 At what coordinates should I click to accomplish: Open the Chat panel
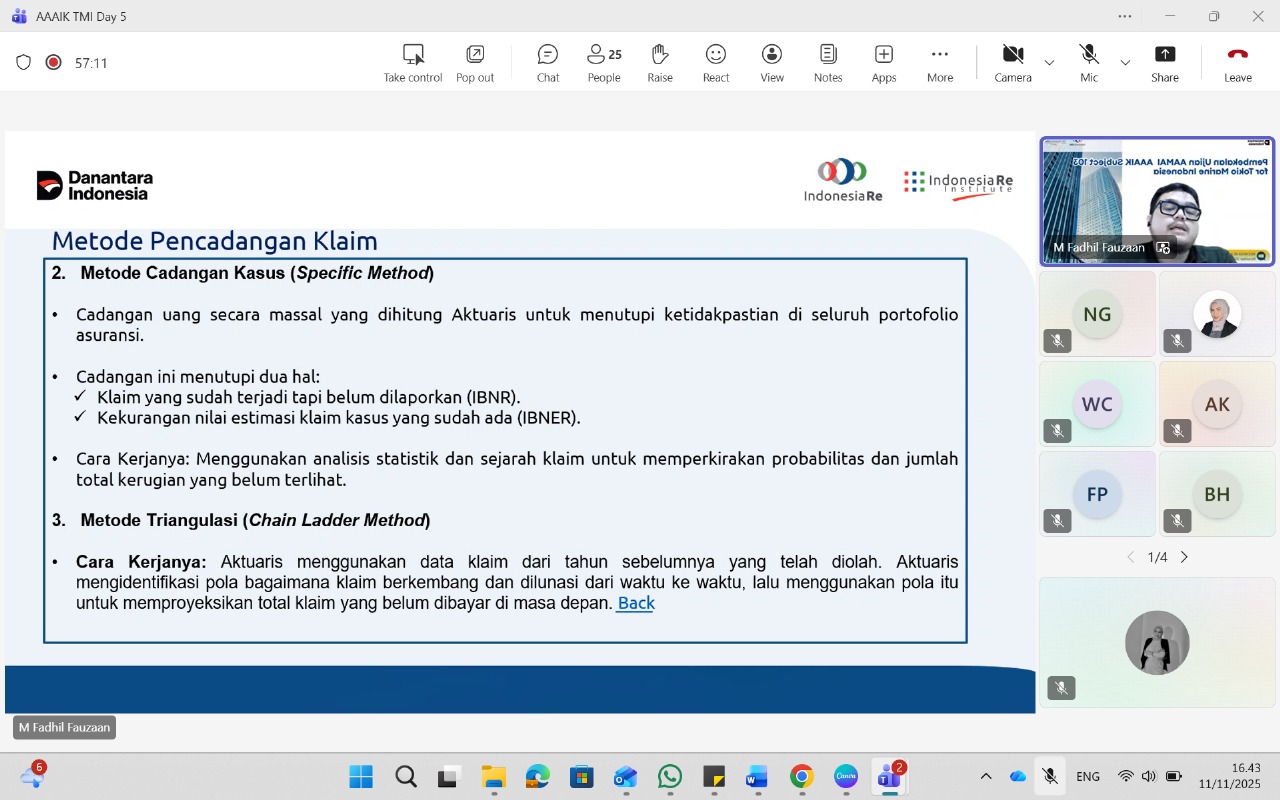(547, 63)
